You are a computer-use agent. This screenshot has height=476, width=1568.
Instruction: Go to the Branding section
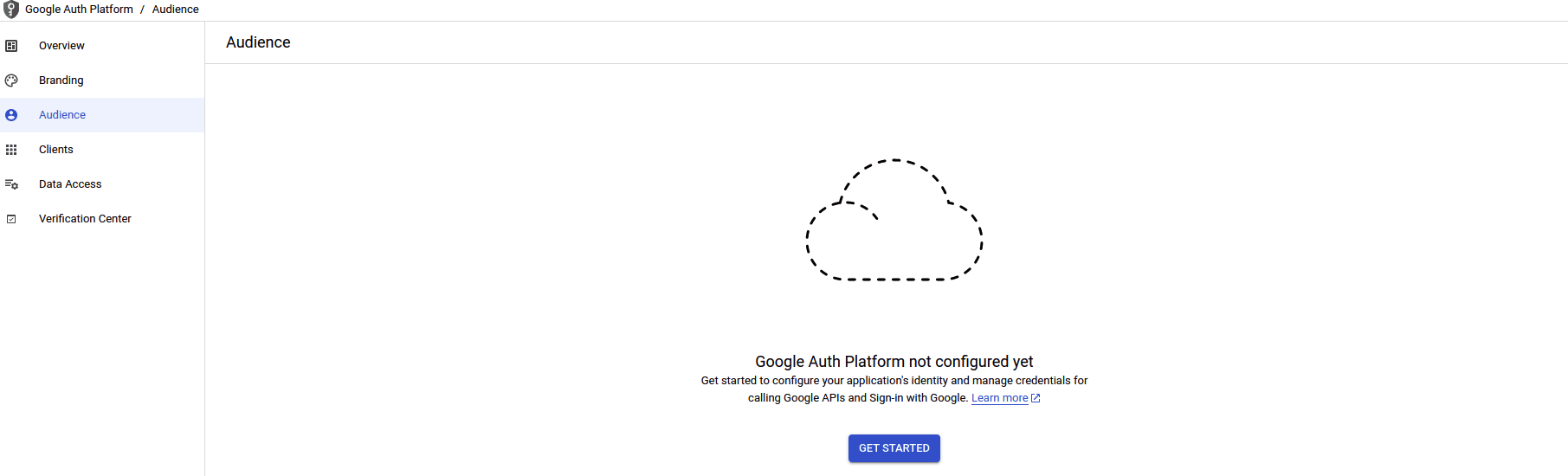pyautogui.click(x=61, y=80)
